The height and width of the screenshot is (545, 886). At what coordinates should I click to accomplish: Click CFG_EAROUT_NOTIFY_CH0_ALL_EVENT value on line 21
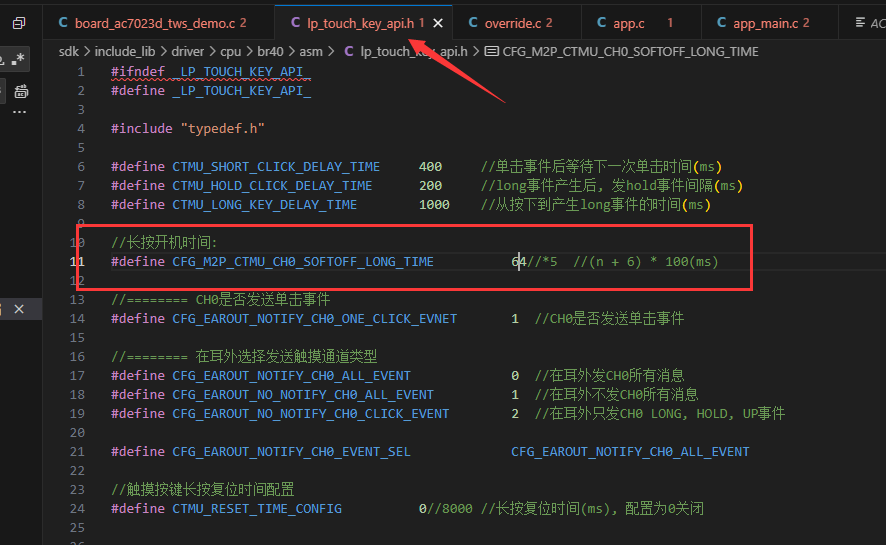coord(630,451)
